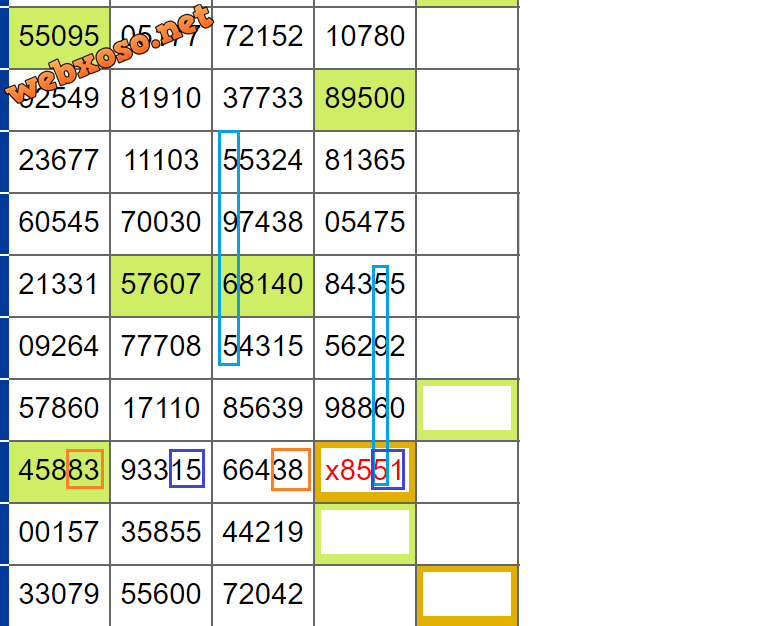
Task: Click the empty green-bordered cell beside 98860
Action: 467,410
